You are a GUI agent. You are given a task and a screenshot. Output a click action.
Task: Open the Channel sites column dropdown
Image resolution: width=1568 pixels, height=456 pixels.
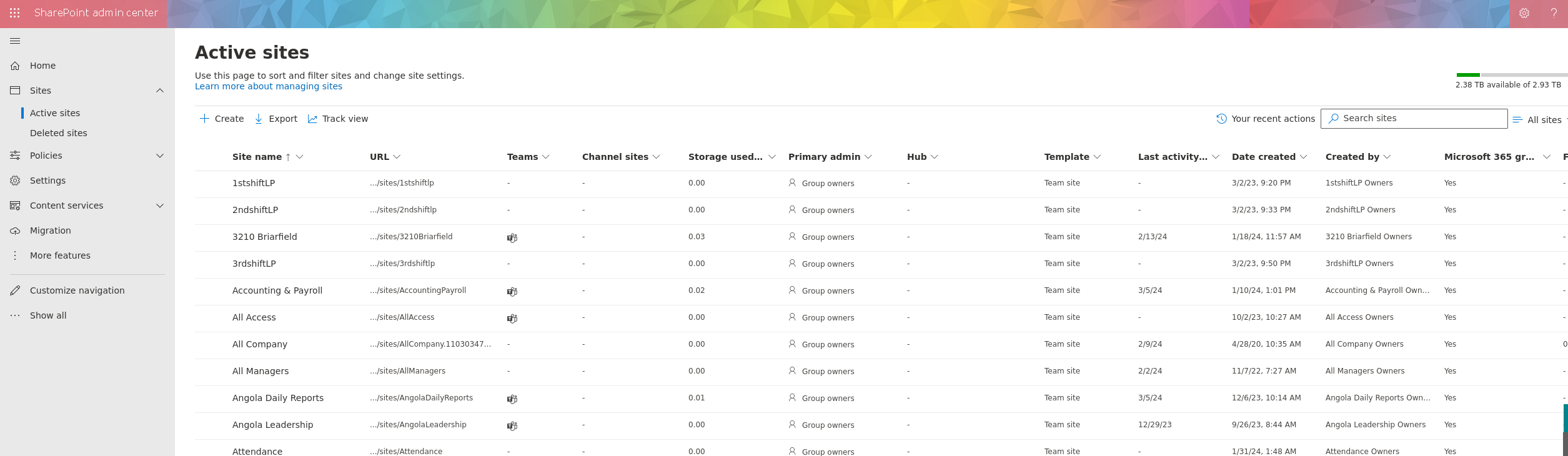point(657,157)
